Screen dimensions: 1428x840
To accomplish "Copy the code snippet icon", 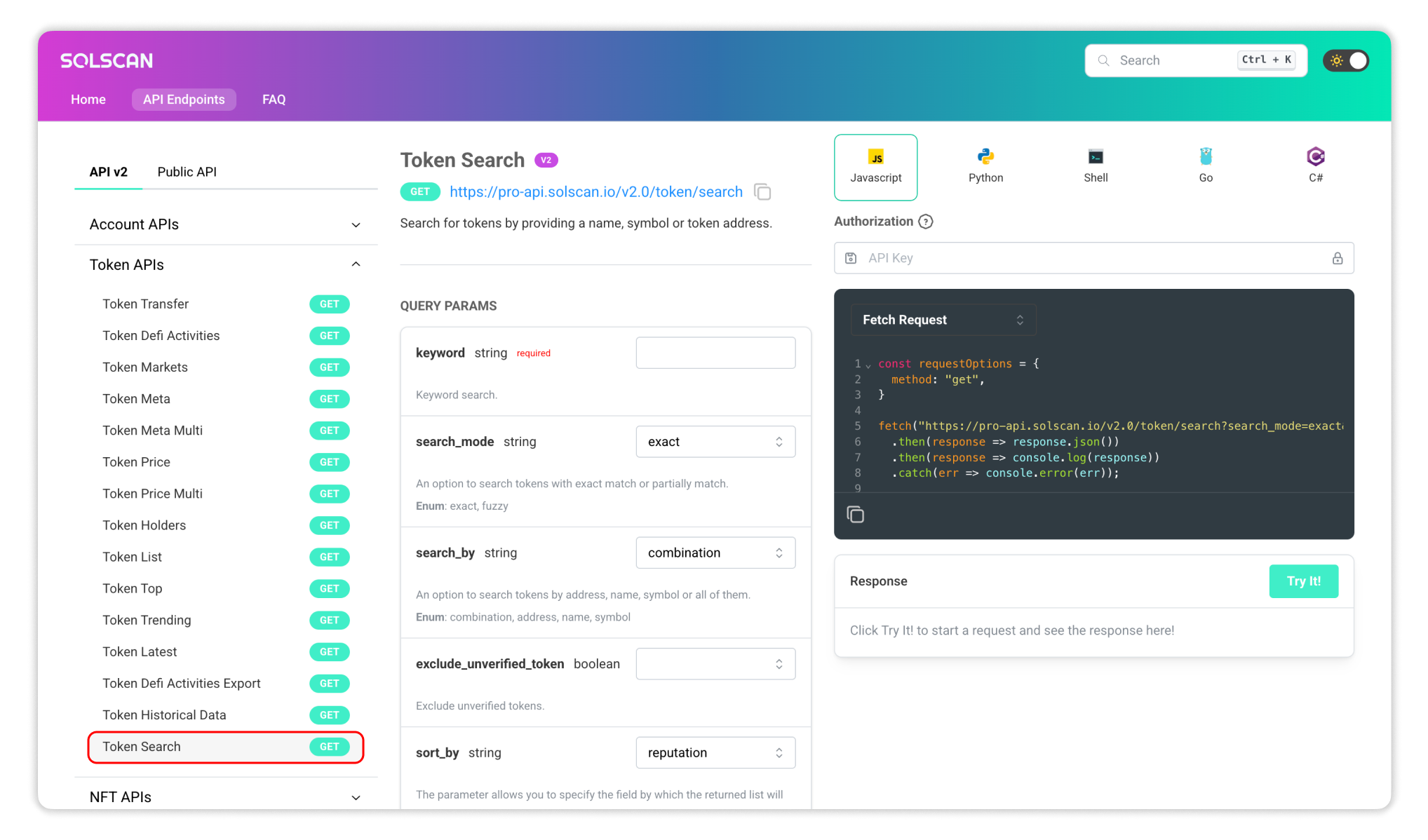I will coord(855,515).
